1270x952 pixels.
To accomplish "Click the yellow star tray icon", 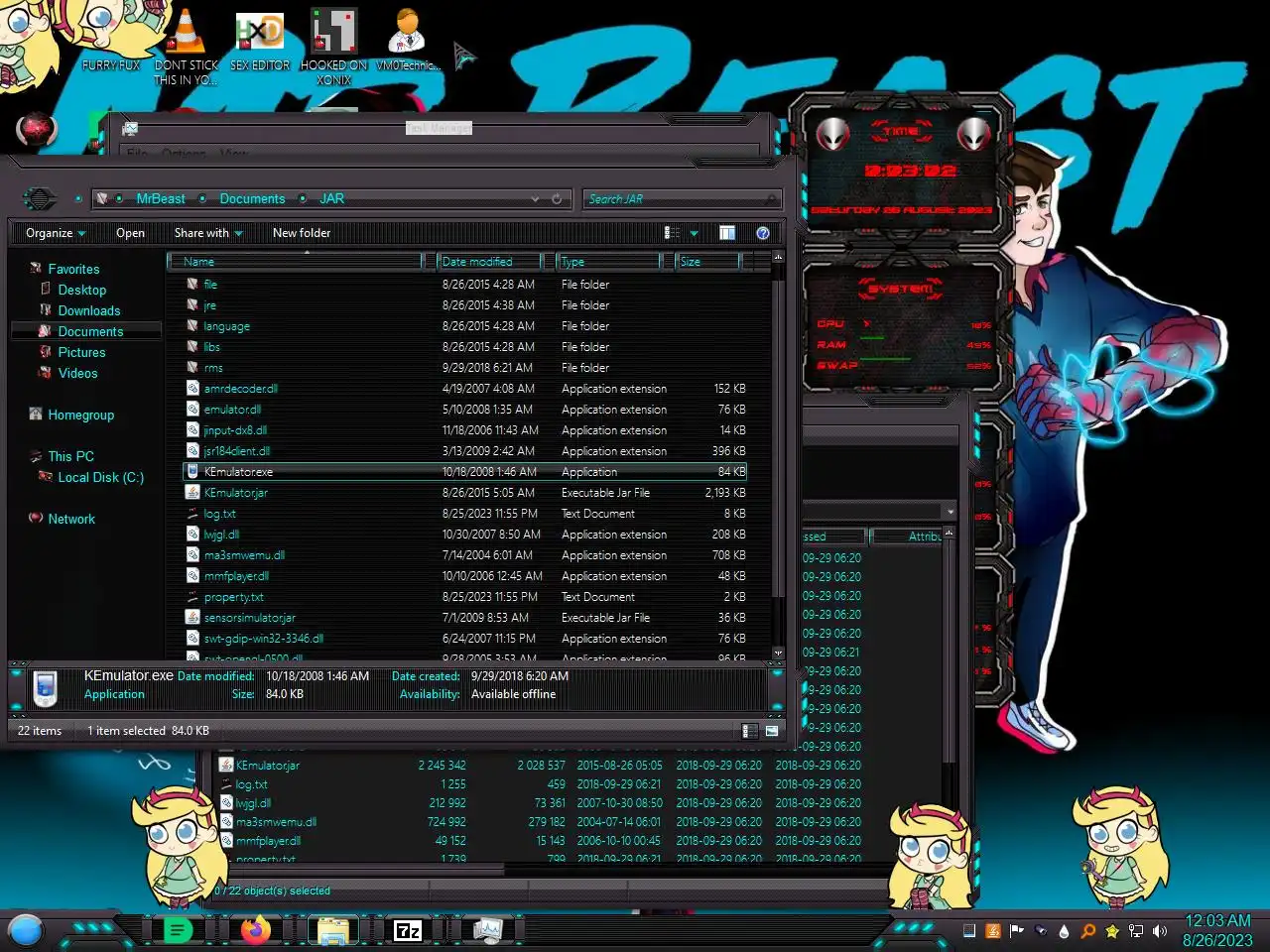I will click(1112, 931).
